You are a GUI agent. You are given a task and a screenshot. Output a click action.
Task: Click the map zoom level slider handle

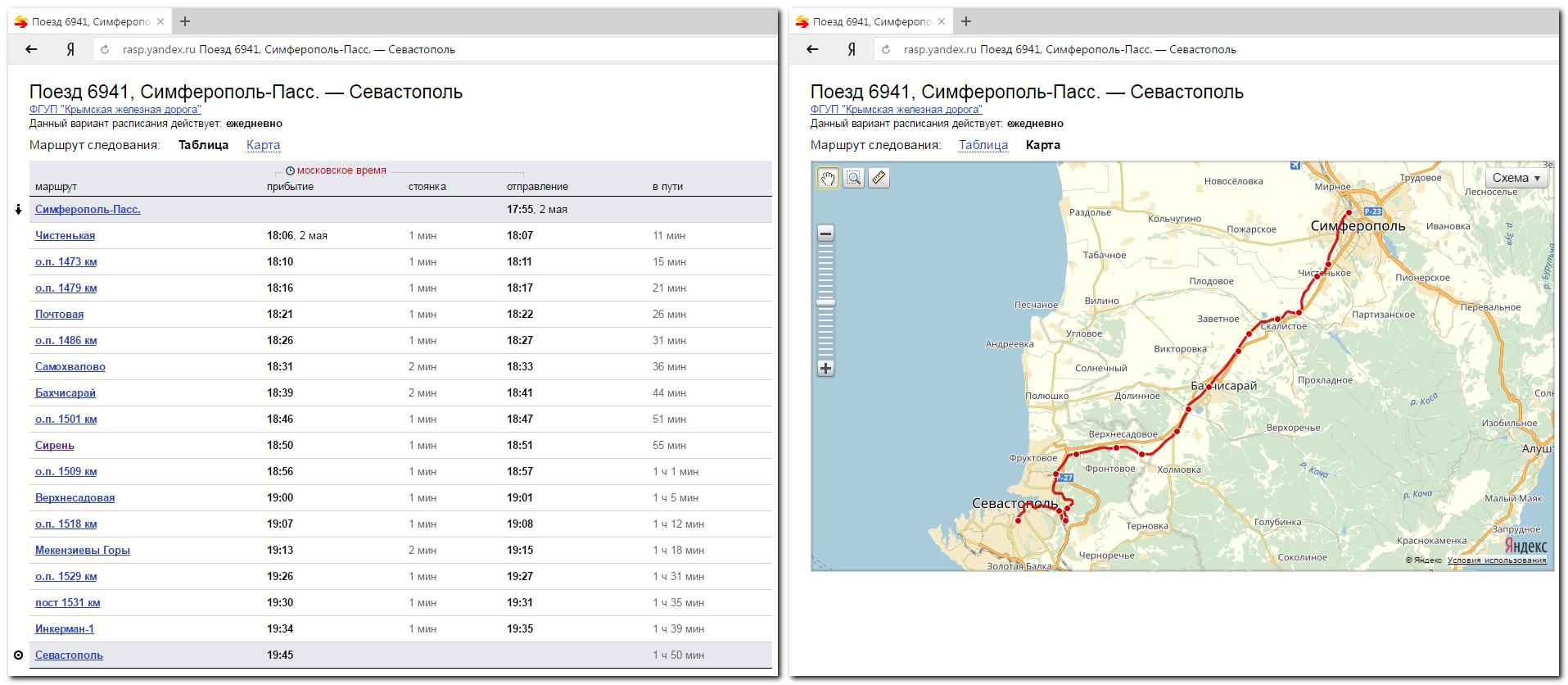click(825, 302)
